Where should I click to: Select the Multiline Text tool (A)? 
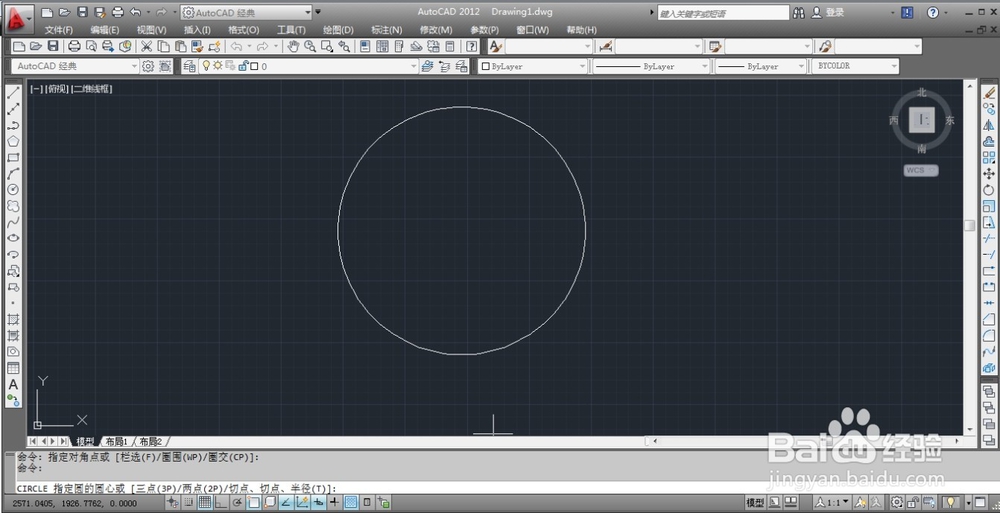13,385
